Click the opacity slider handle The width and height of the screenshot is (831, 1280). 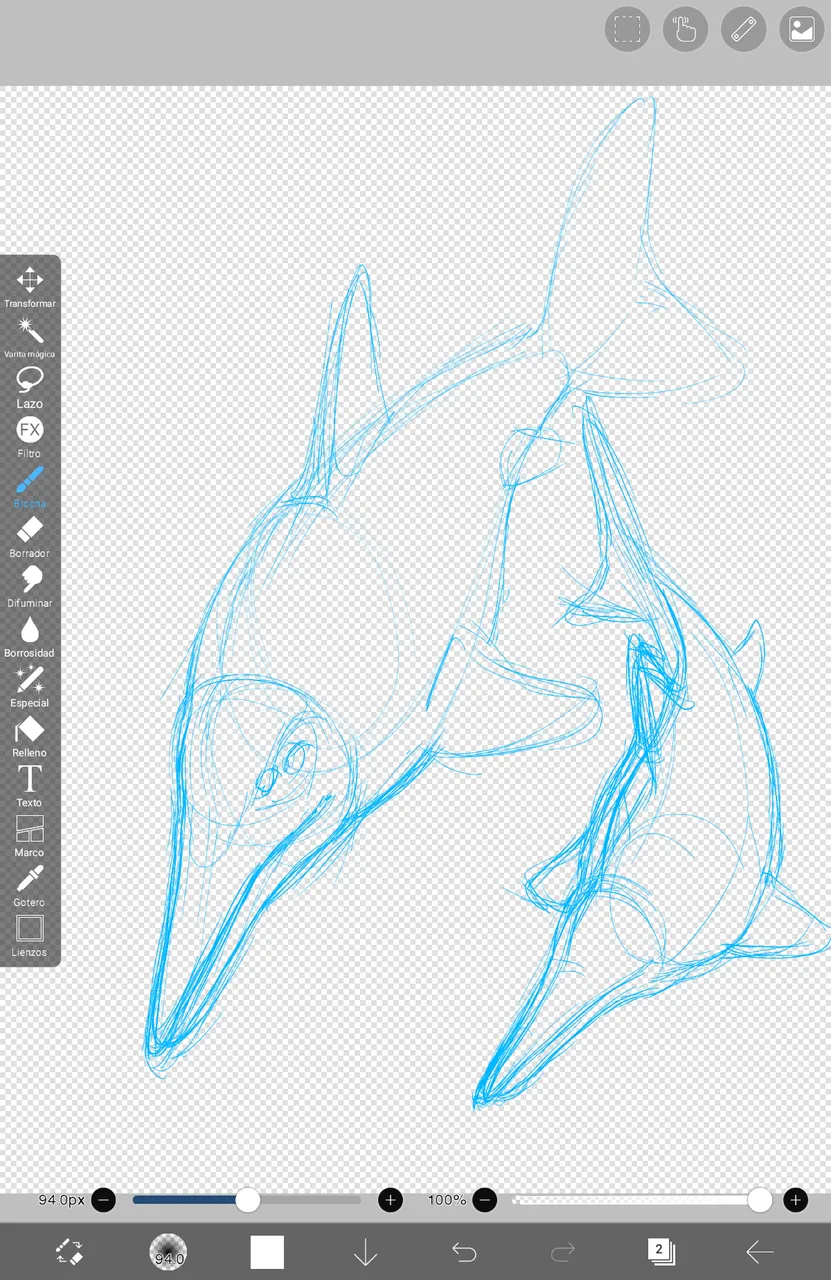[760, 1200]
